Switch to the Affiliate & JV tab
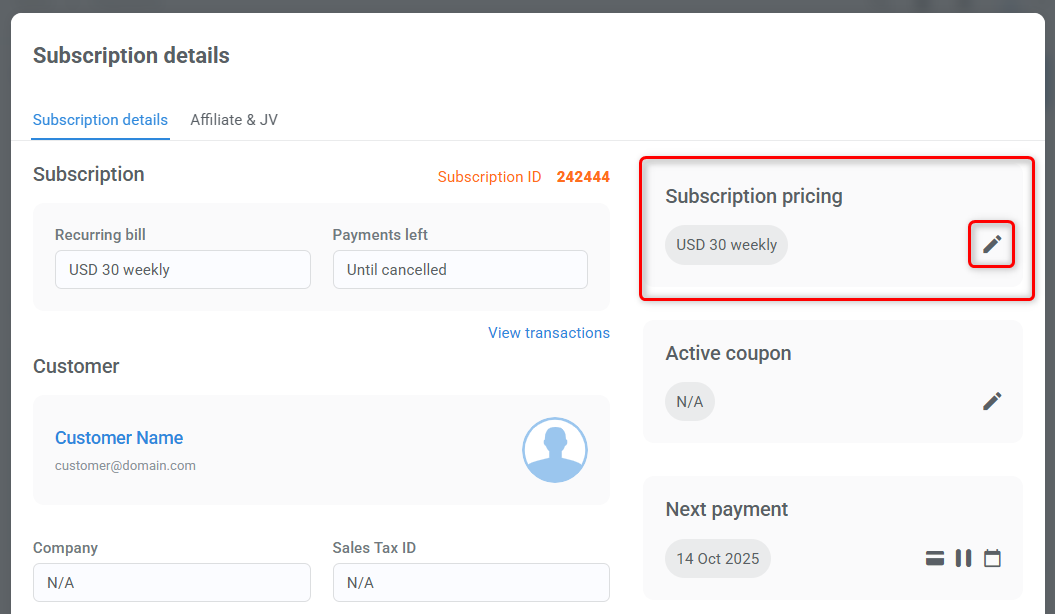The height and width of the screenshot is (614, 1055). tap(233, 119)
